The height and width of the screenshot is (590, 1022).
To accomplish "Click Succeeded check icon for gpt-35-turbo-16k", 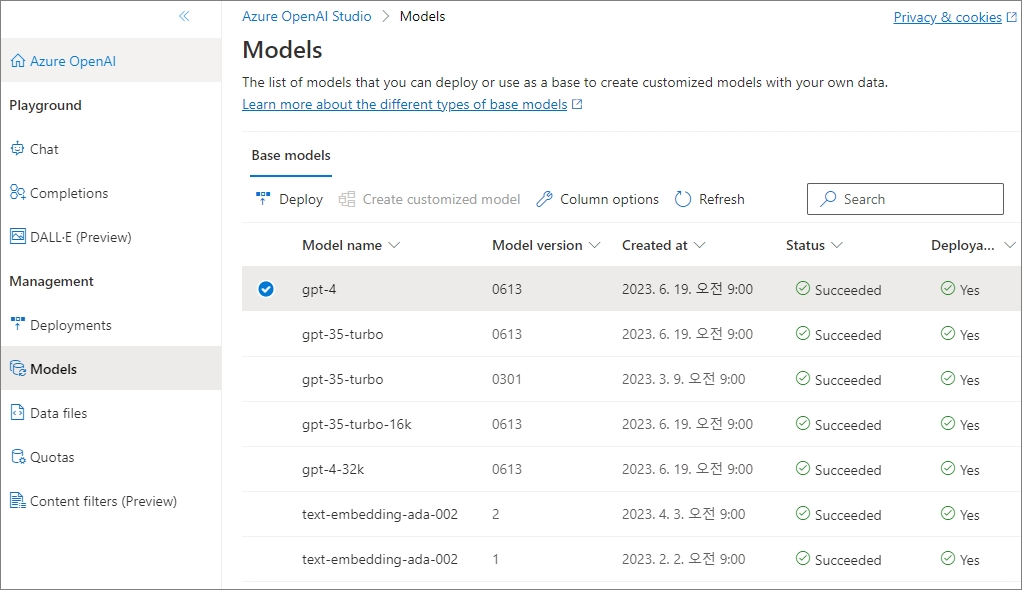I will point(803,423).
